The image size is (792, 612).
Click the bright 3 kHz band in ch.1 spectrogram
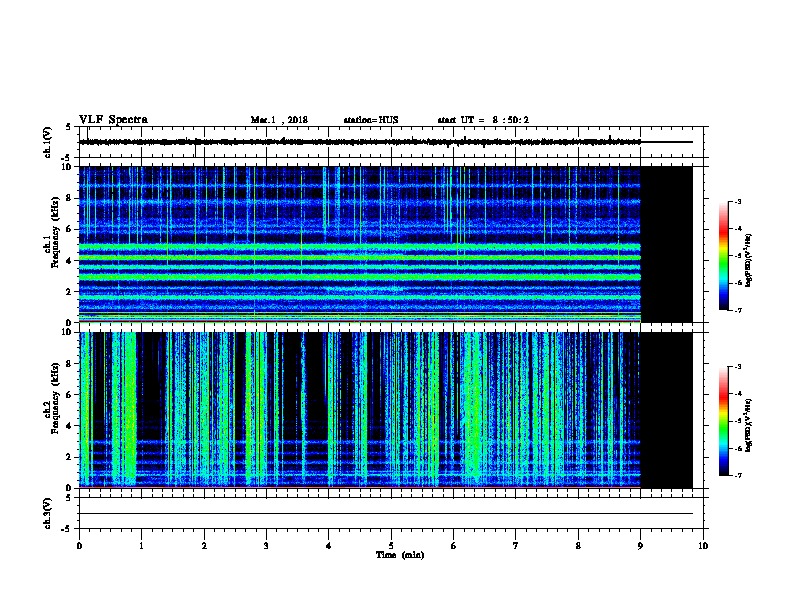[360, 277]
